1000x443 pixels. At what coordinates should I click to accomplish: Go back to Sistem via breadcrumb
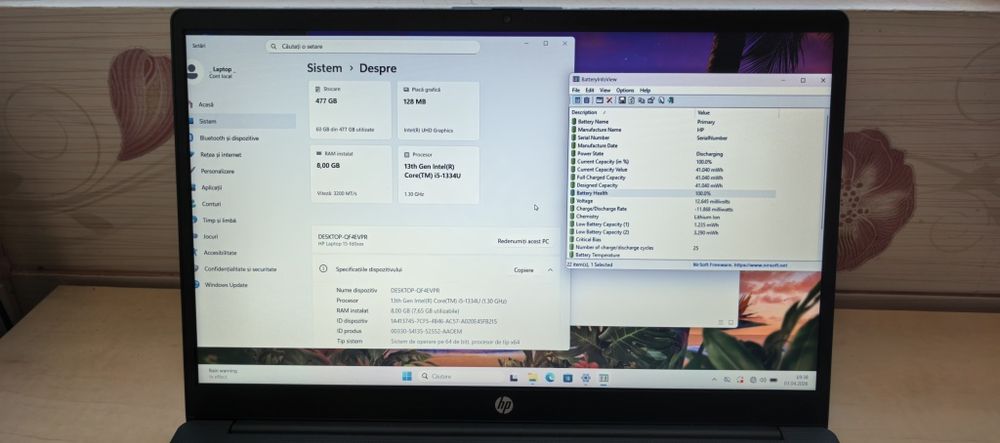click(324, 68)
